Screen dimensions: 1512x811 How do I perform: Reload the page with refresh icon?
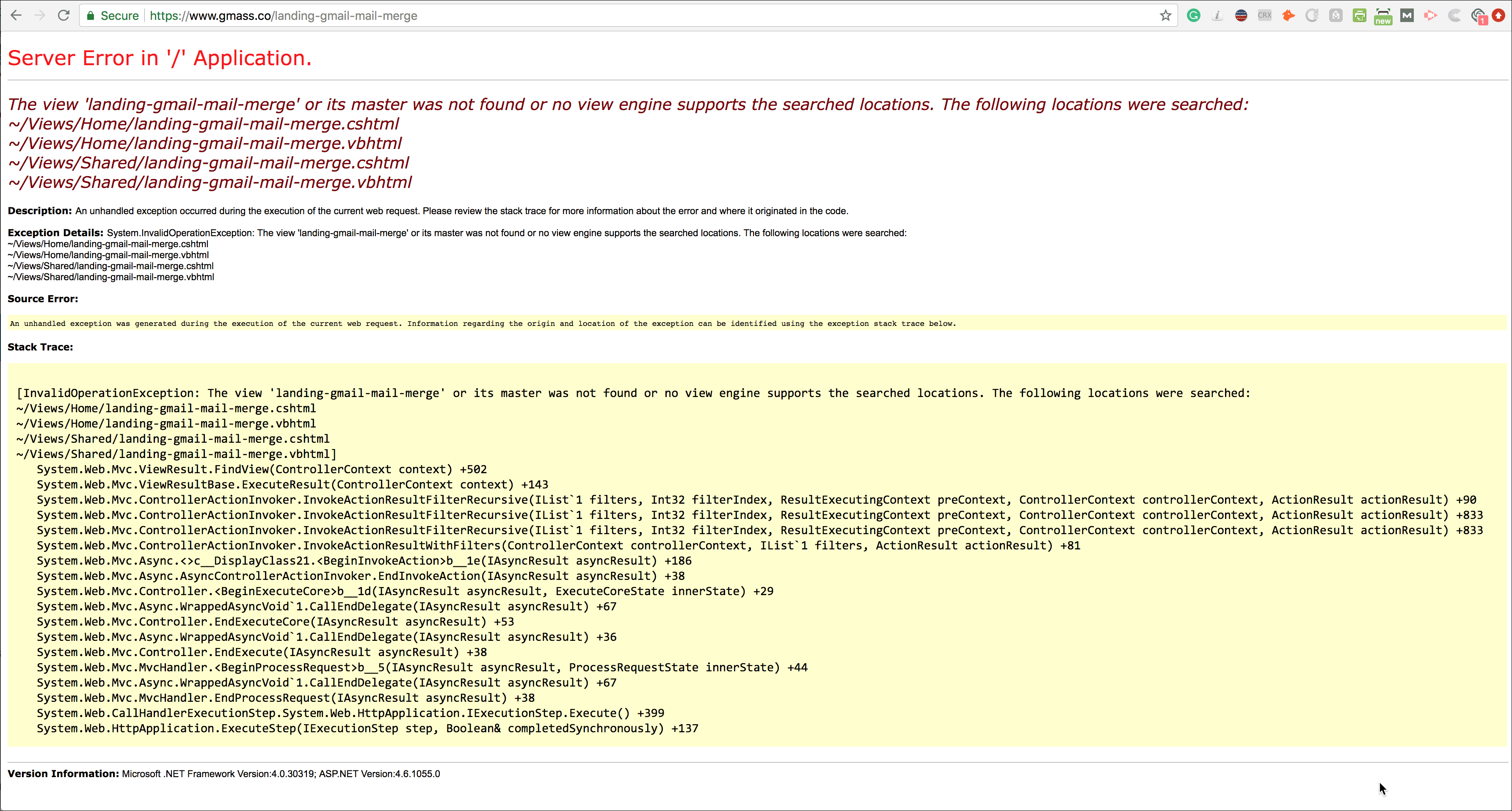tap(64, 15)
